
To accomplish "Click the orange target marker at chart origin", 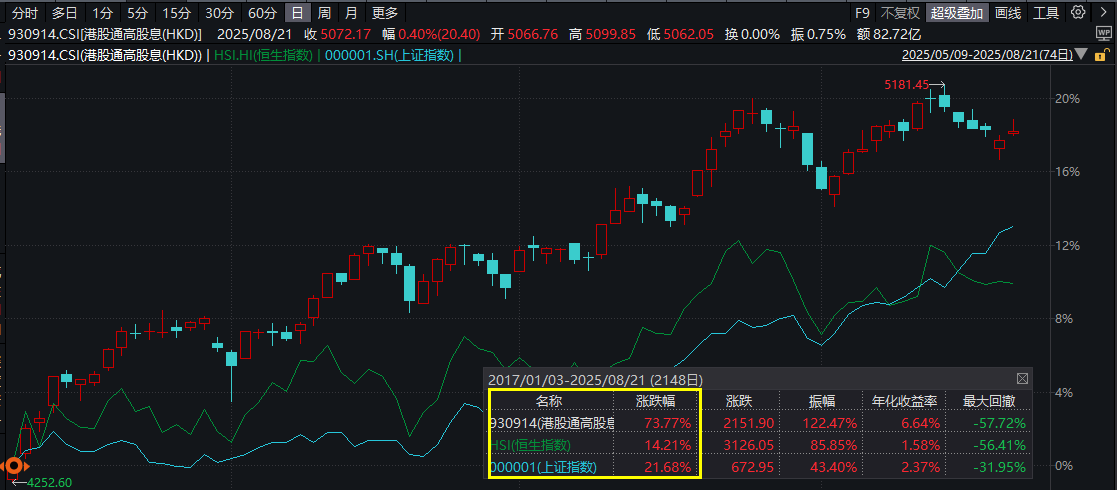I will [14, 466].
